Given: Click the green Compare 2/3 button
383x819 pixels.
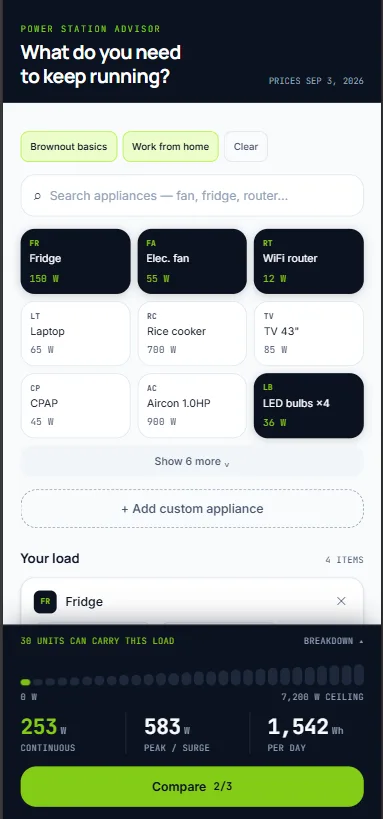Looking at the screenshot, I should click(192, 787).
